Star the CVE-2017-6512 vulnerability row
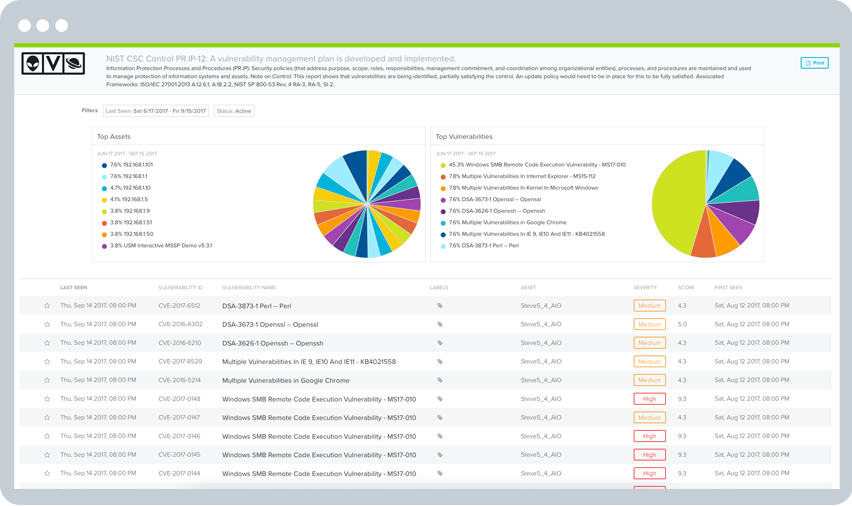 pos(47,306)
